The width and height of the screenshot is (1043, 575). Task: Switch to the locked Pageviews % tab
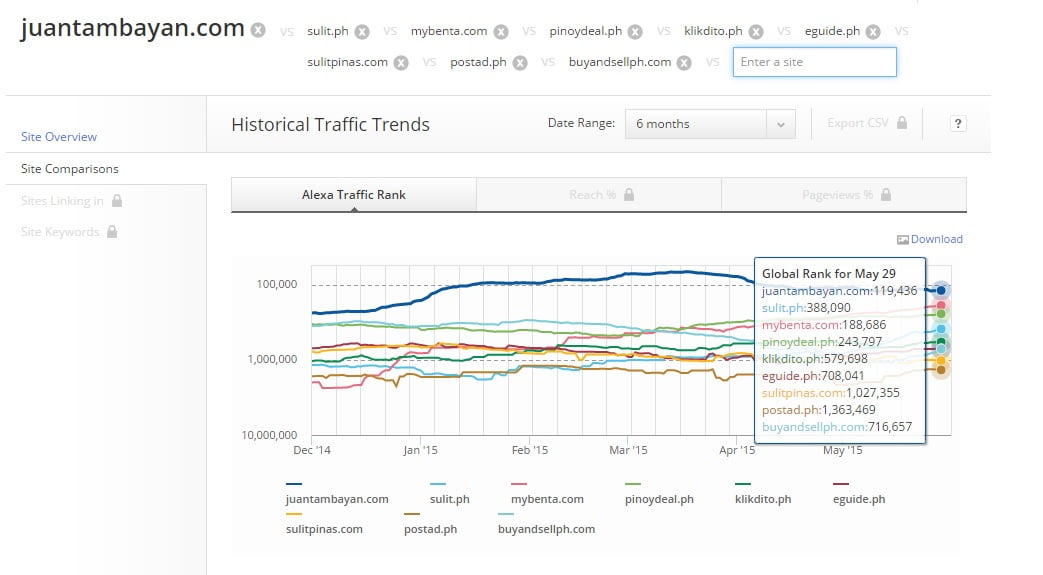click(843, 195)
